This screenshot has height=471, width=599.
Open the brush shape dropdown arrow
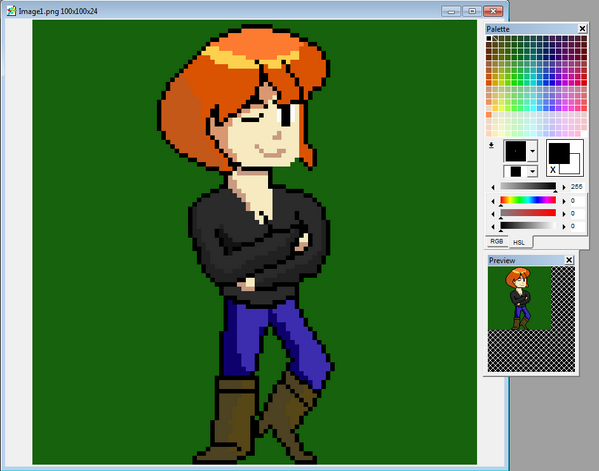point(533,151)
